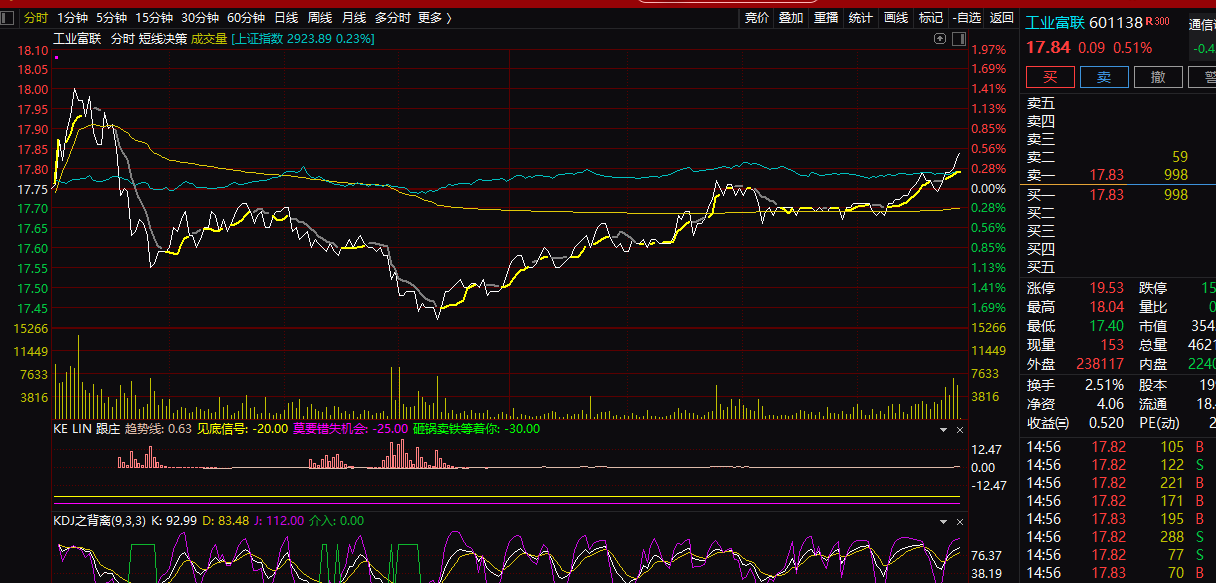Click the 买一 bid price 17.83

(1108, 195)
